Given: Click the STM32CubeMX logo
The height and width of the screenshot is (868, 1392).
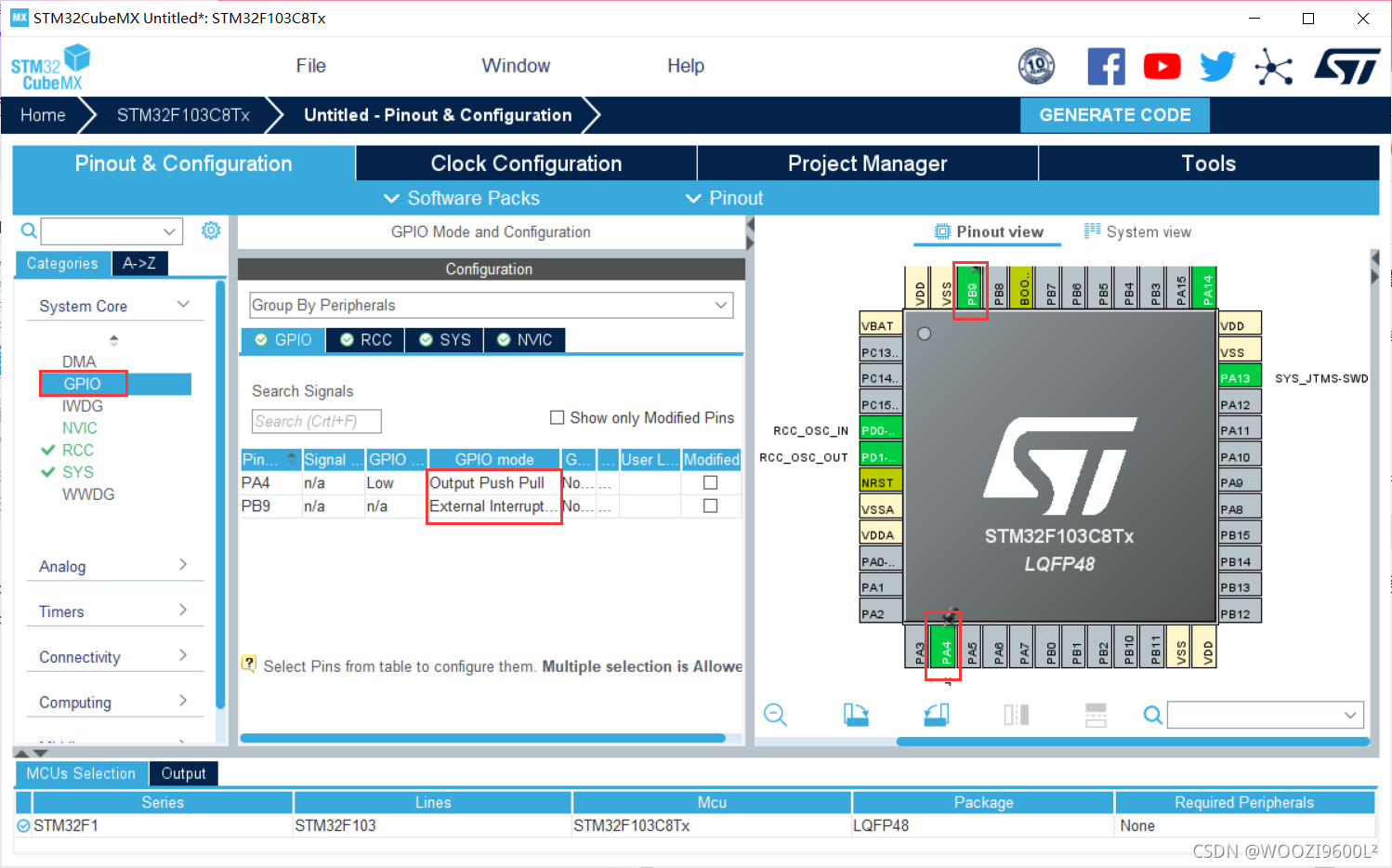Looking at the screenshot, I should [x=51, y=68].
